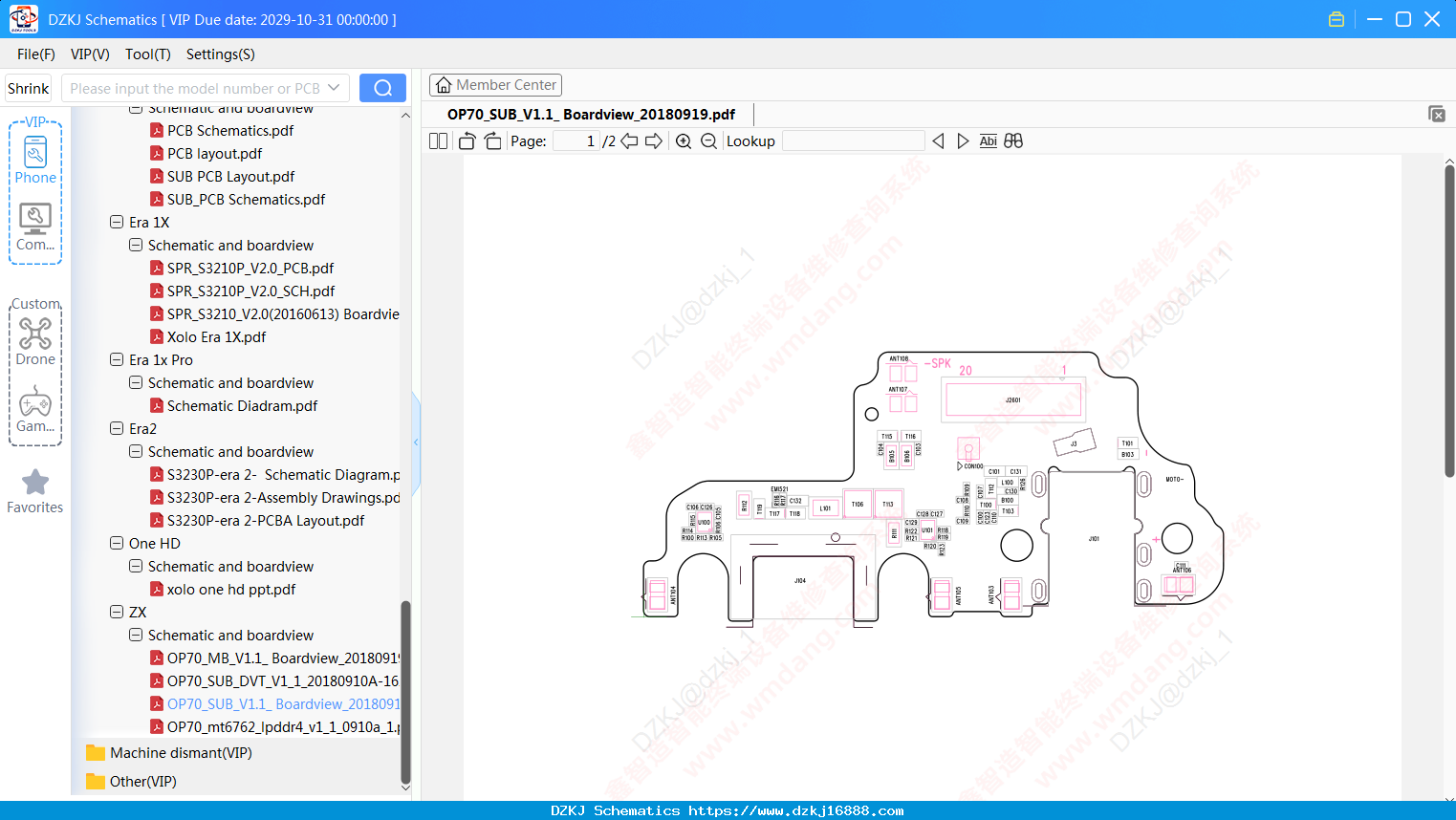Go to the previous page arrow

point(629,141)
